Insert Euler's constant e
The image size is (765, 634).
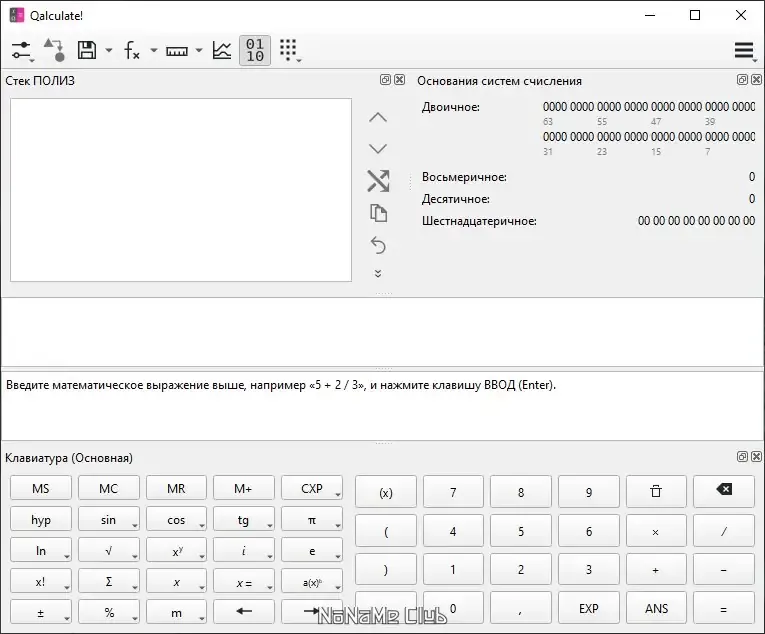312,551
